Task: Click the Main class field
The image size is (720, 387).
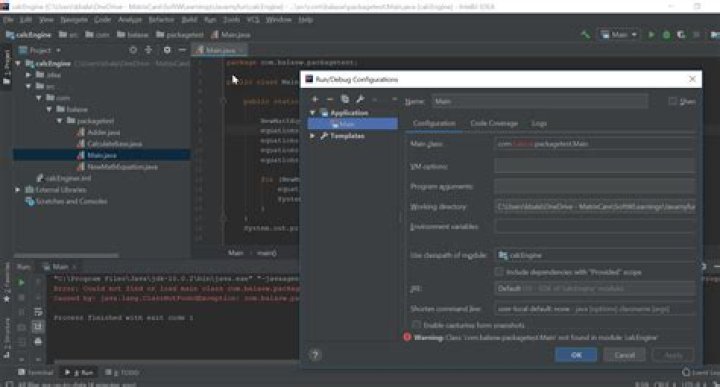Action: click(x=595, y=144)
